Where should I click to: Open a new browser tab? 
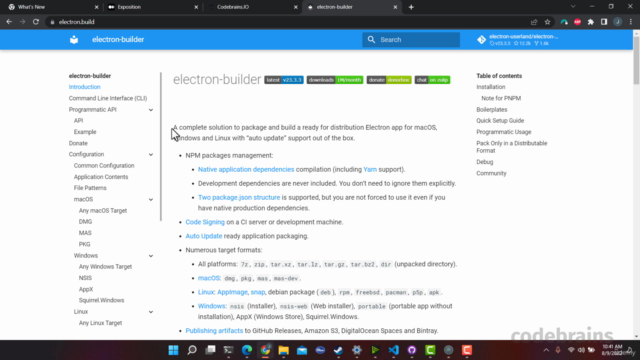pos(411,7)
